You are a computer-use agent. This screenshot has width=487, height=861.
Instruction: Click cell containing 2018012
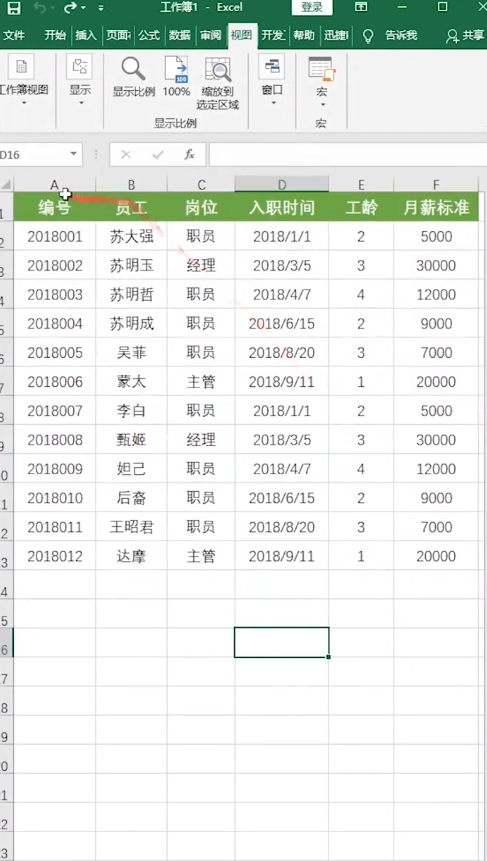point(54,556)
